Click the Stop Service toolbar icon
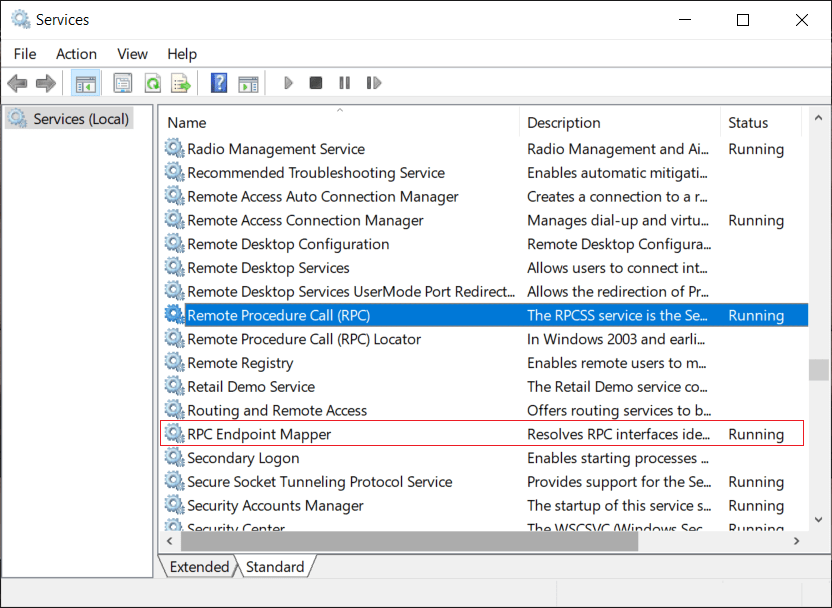 pyautogui.click(x=315, y=82)
